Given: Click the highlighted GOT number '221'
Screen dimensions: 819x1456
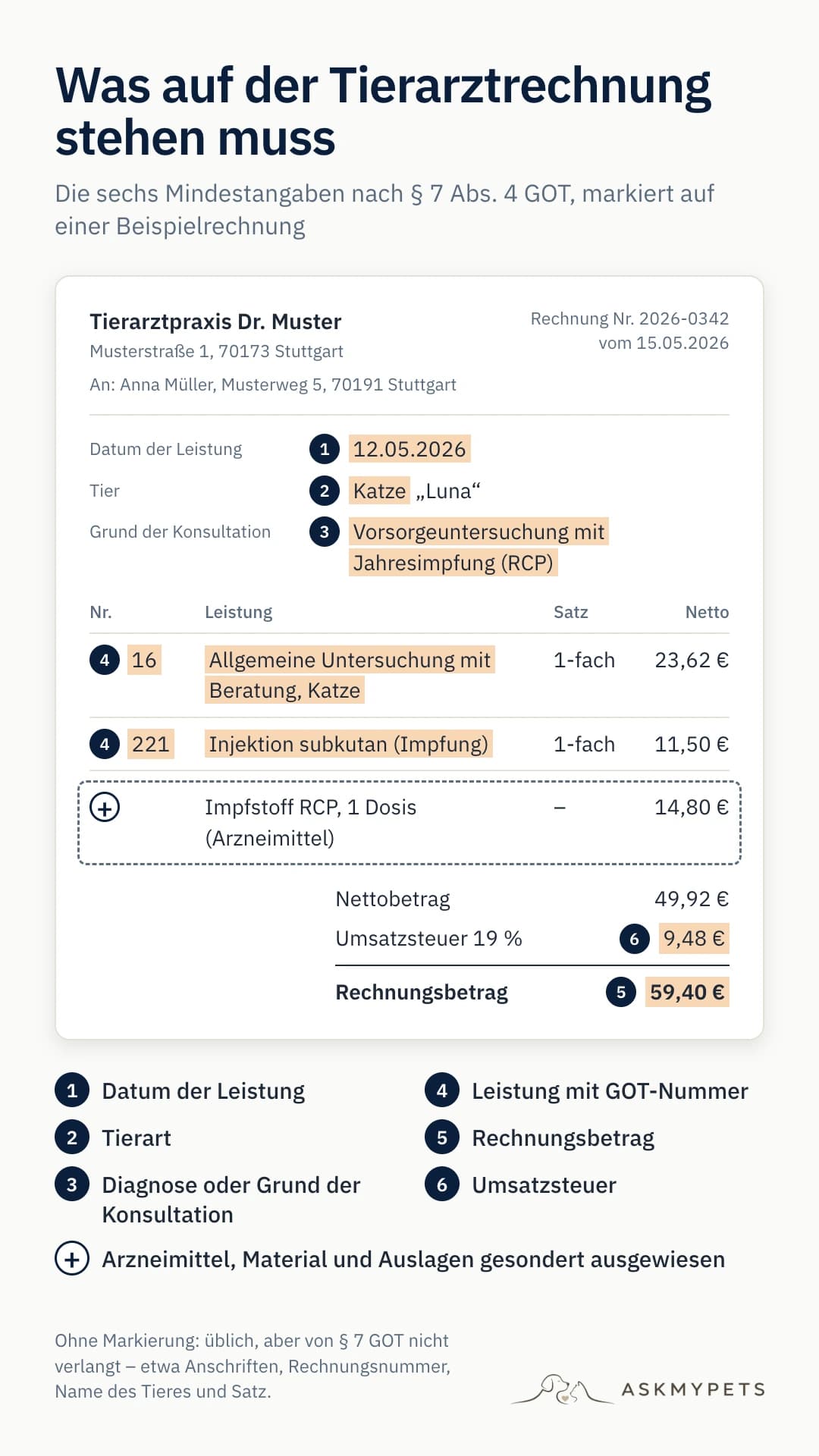Looking at the screenshot, I should pos(150,744).
